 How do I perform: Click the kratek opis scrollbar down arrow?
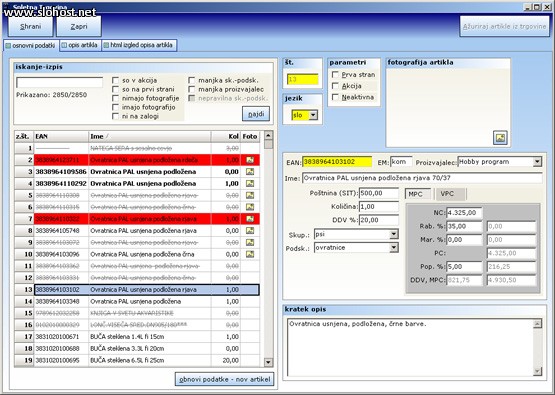click(537, 371)
